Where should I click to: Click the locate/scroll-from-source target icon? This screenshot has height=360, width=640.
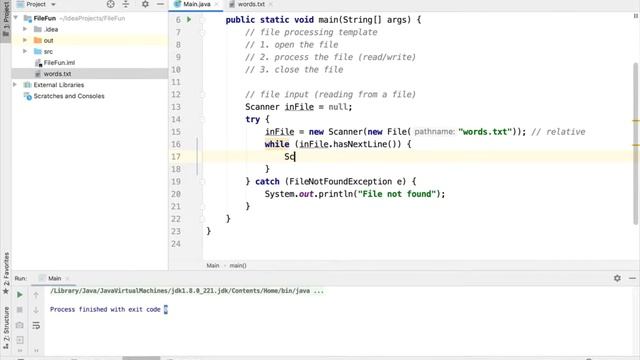click(x=110, y=4)
